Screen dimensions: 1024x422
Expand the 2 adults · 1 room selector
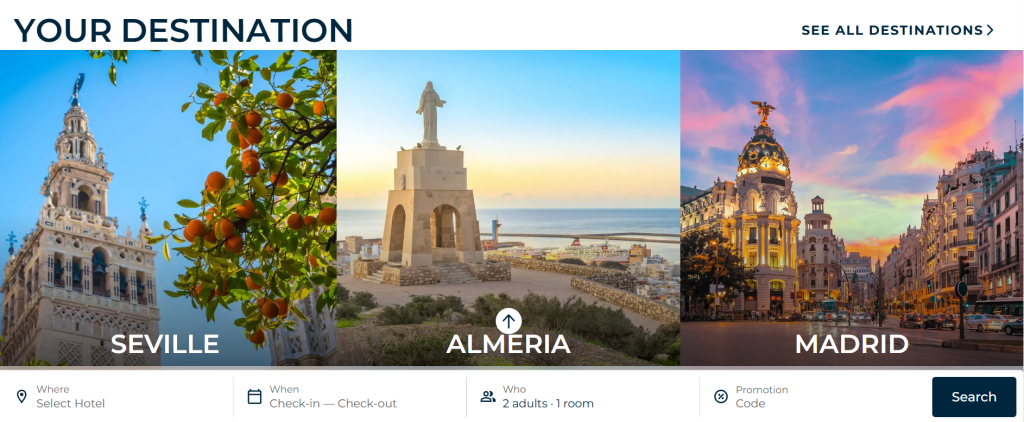coord(583,397)
